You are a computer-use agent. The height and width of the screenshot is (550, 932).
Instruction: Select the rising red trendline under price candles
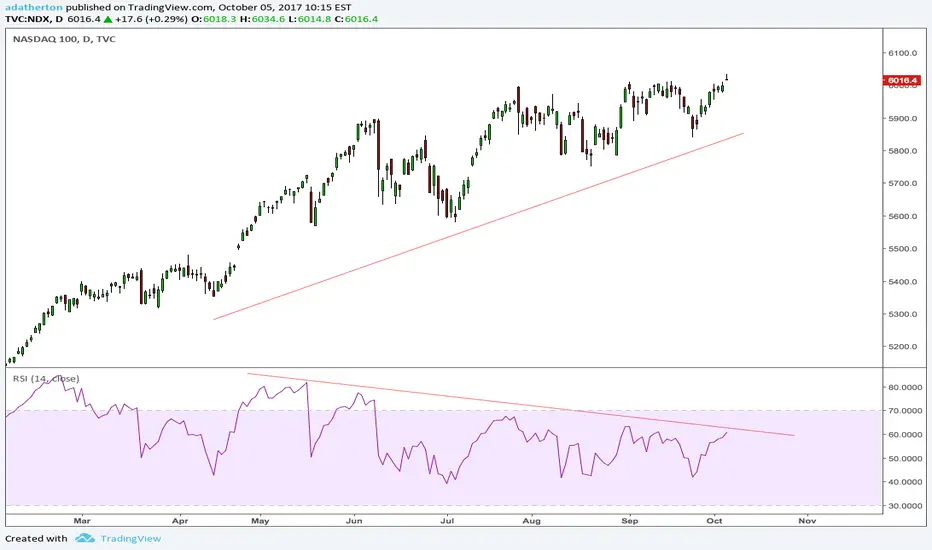tap(478, 227)
